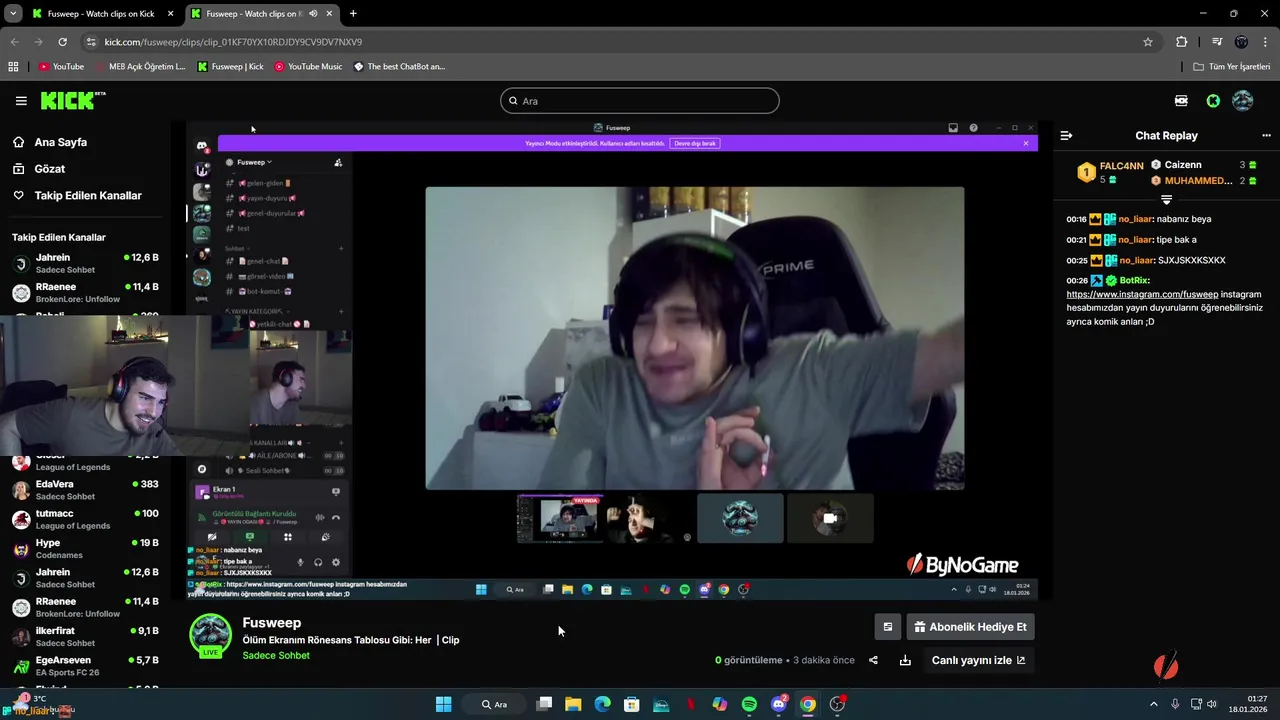1280x720 pixels.
Task: Collapse the Chat Replay panel
Action: coord(1066,135)
